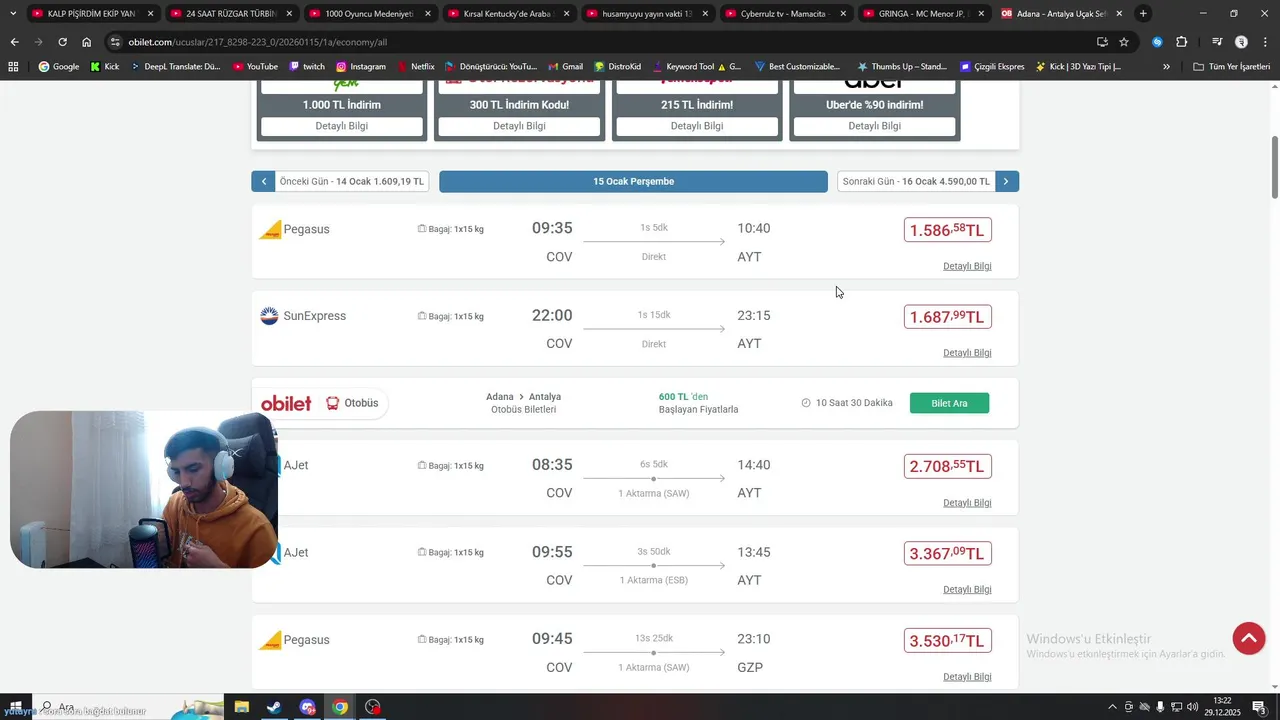The height and width of the screenshot is (720, 1280).
Task: Open the notification center icon
Action: [x=1259, y=707]
